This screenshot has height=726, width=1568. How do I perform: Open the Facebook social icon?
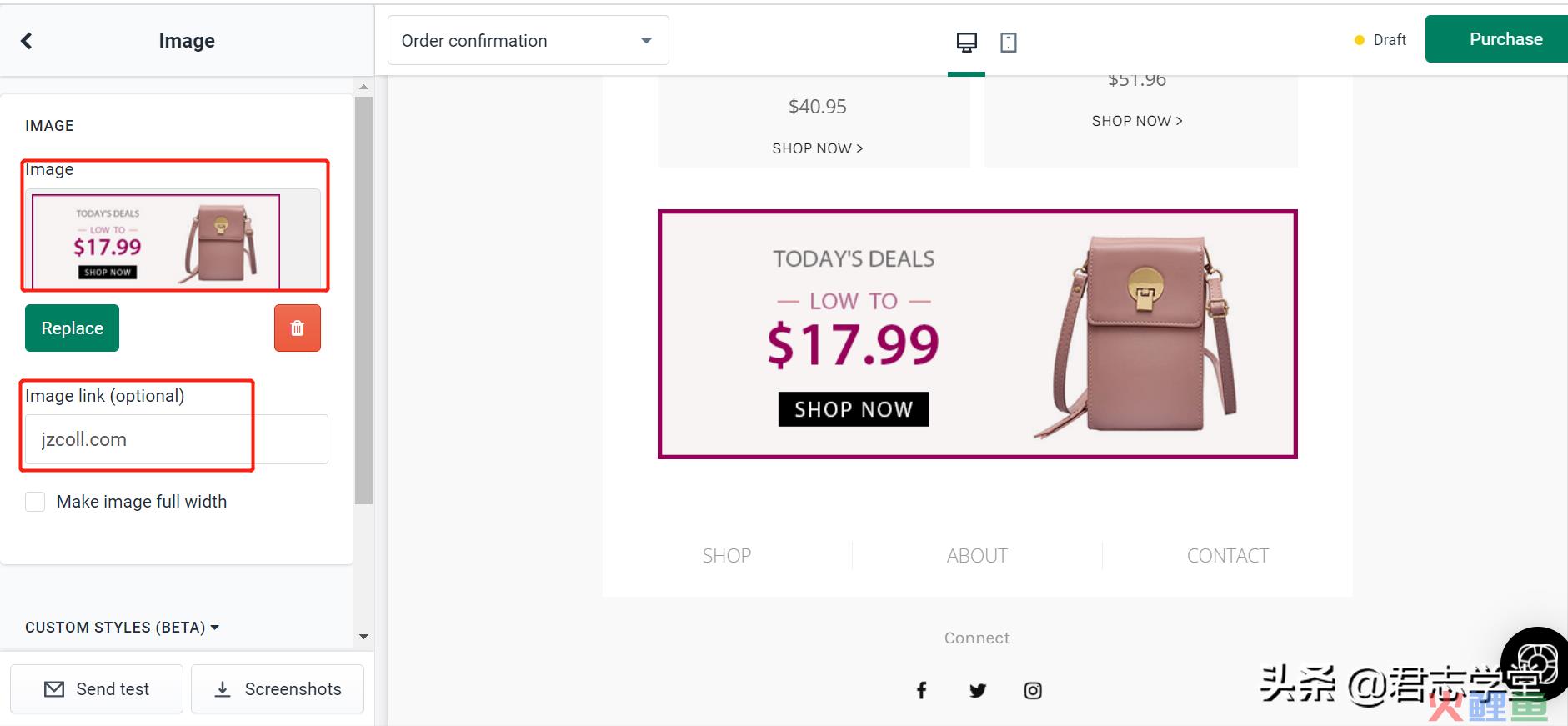click(922, 690)
